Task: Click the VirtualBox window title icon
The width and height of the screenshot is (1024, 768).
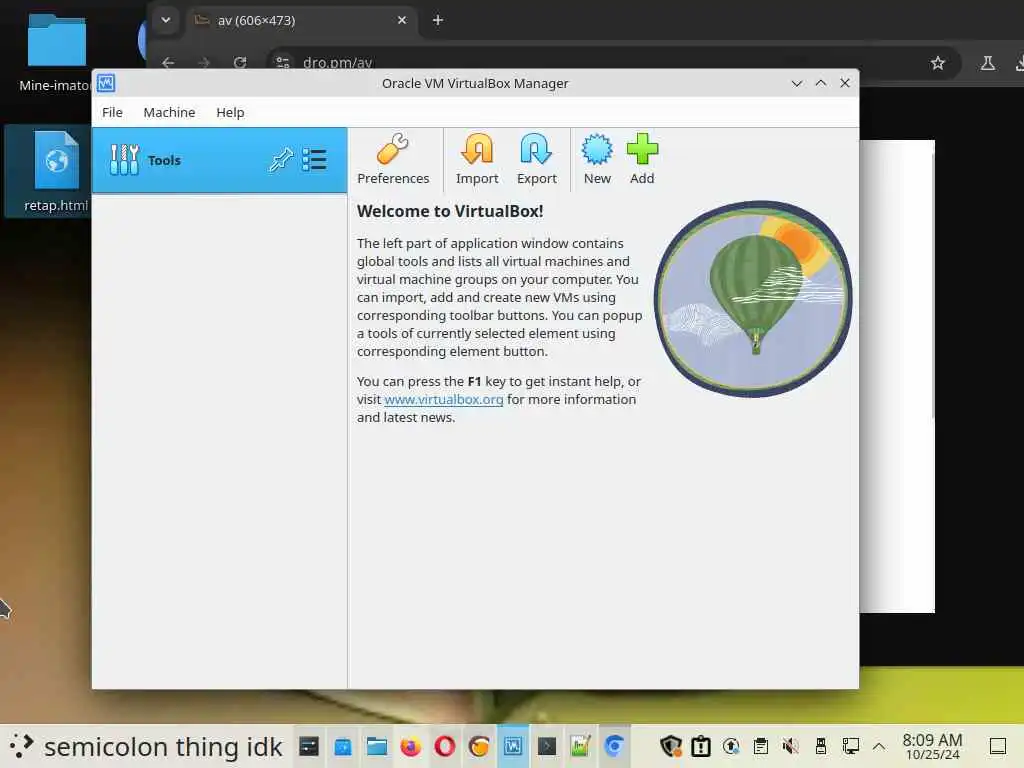Action: pyautogui.click(x=106, y=83)
